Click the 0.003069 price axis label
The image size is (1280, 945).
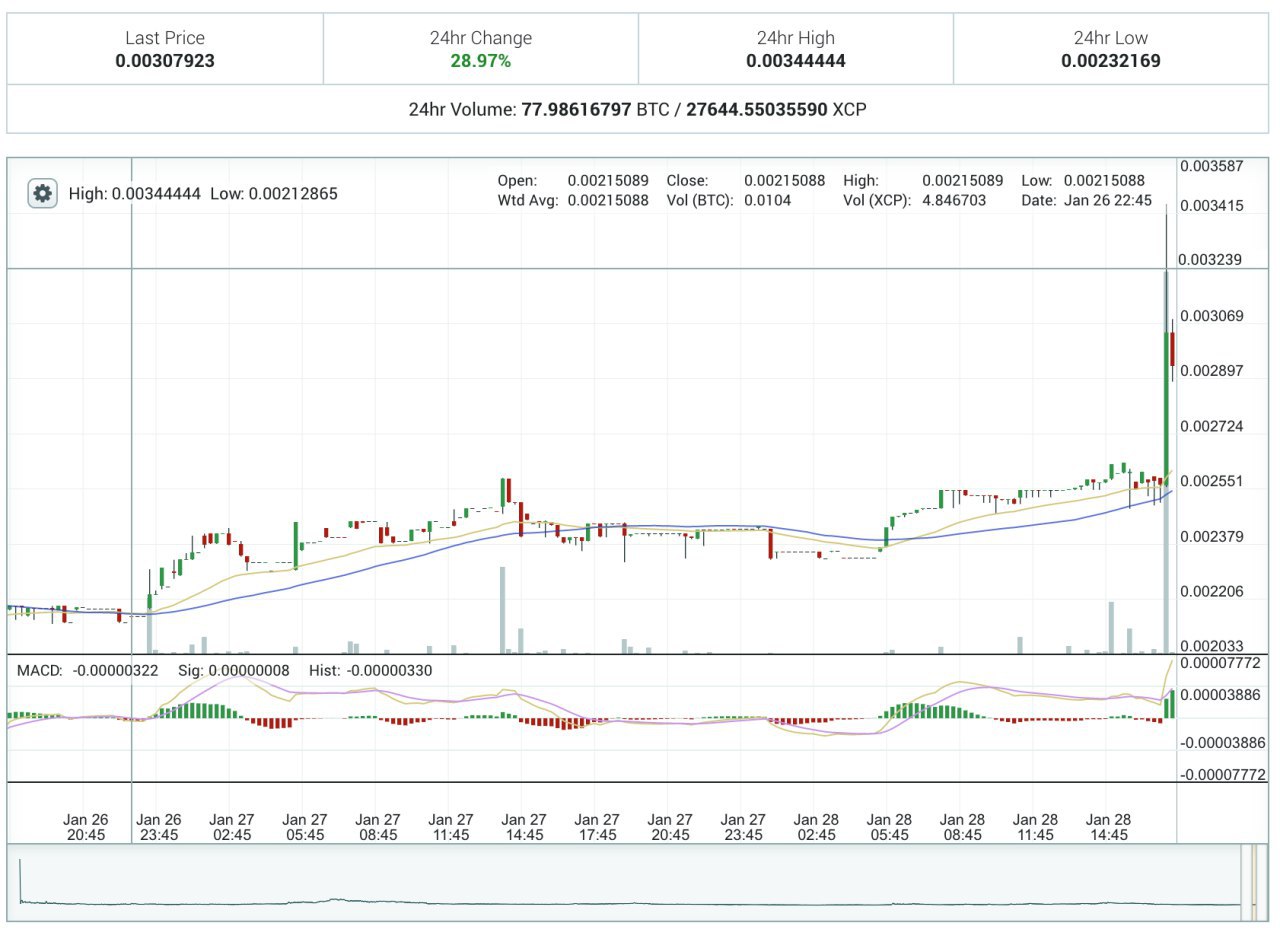coord(1211,316)
